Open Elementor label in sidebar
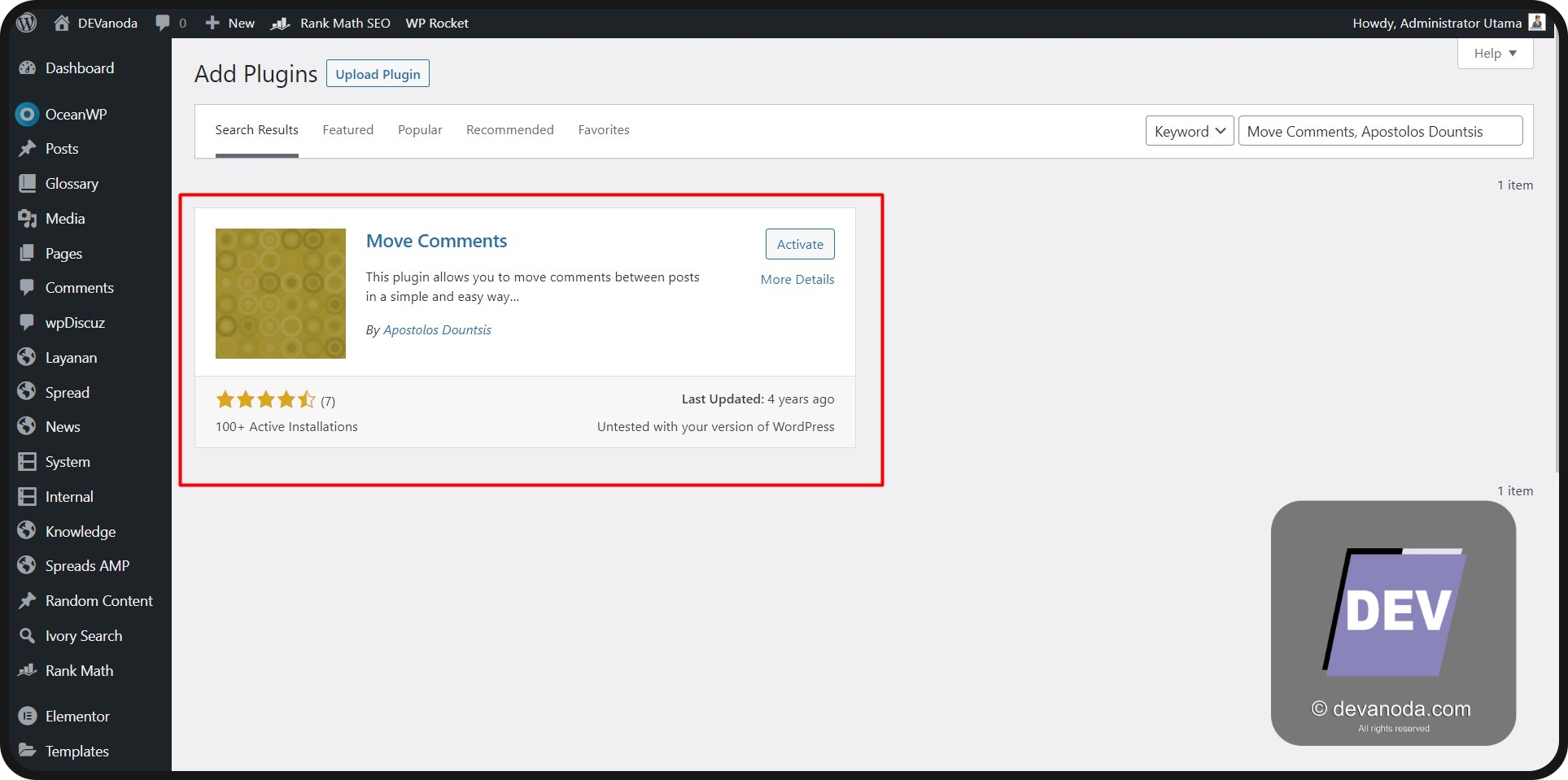This screenshot has width=1568, height=780. [x=77, y=716]
